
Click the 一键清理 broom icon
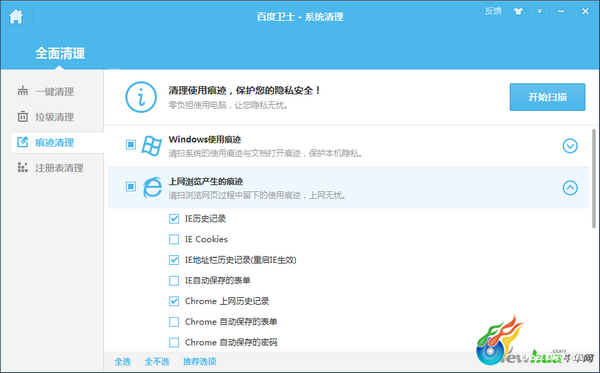pos(23,91)
